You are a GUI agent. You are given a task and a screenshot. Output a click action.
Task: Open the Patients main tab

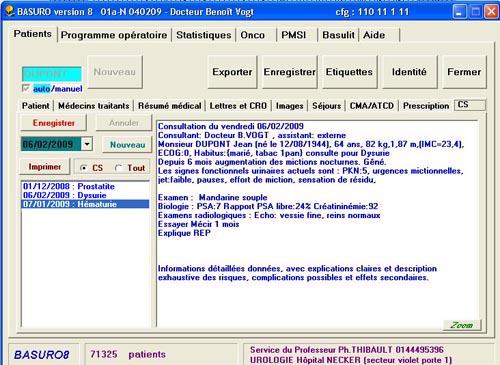point(32,34)
